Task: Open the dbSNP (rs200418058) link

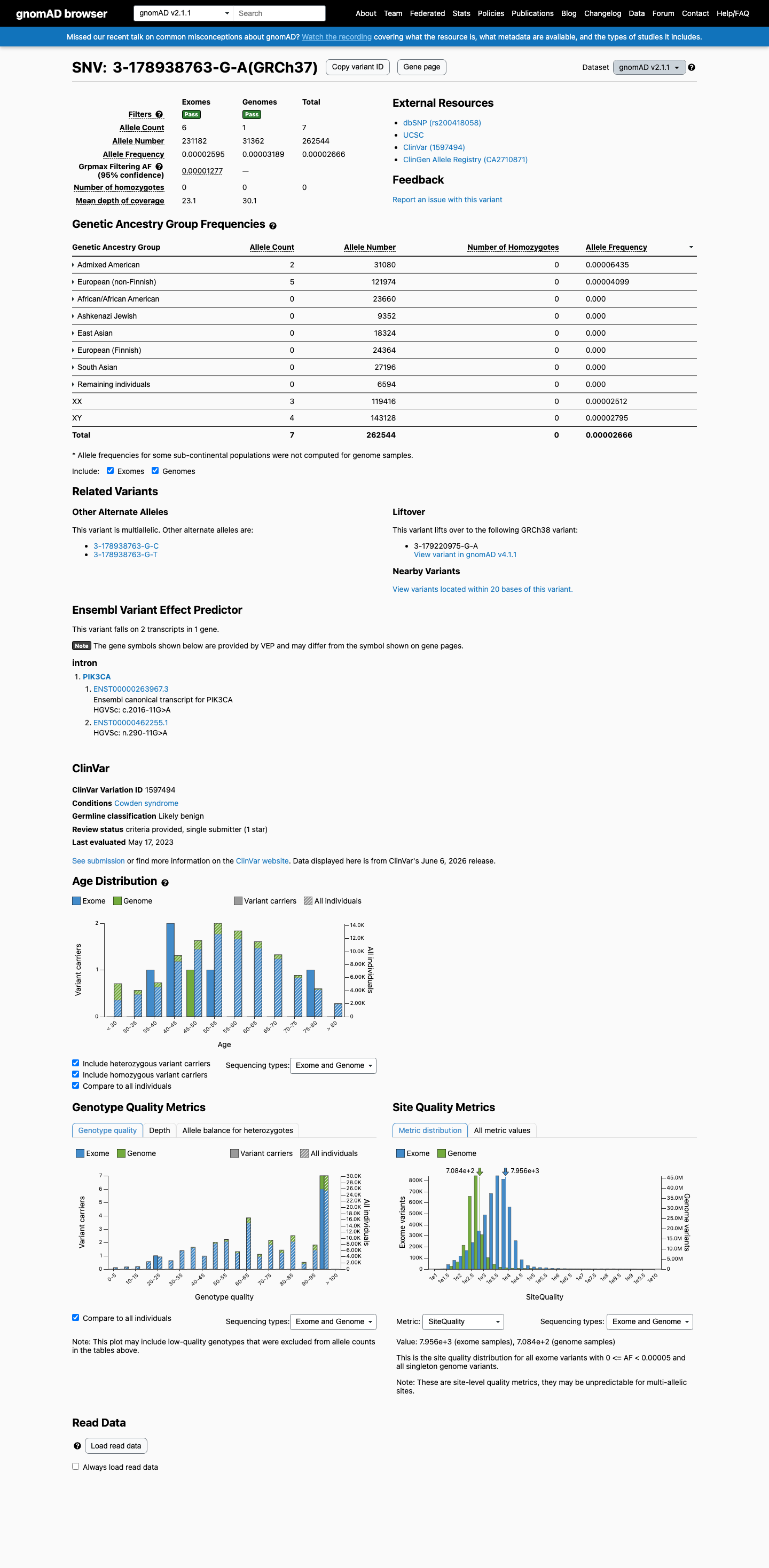Action: [x=442, y=123]
